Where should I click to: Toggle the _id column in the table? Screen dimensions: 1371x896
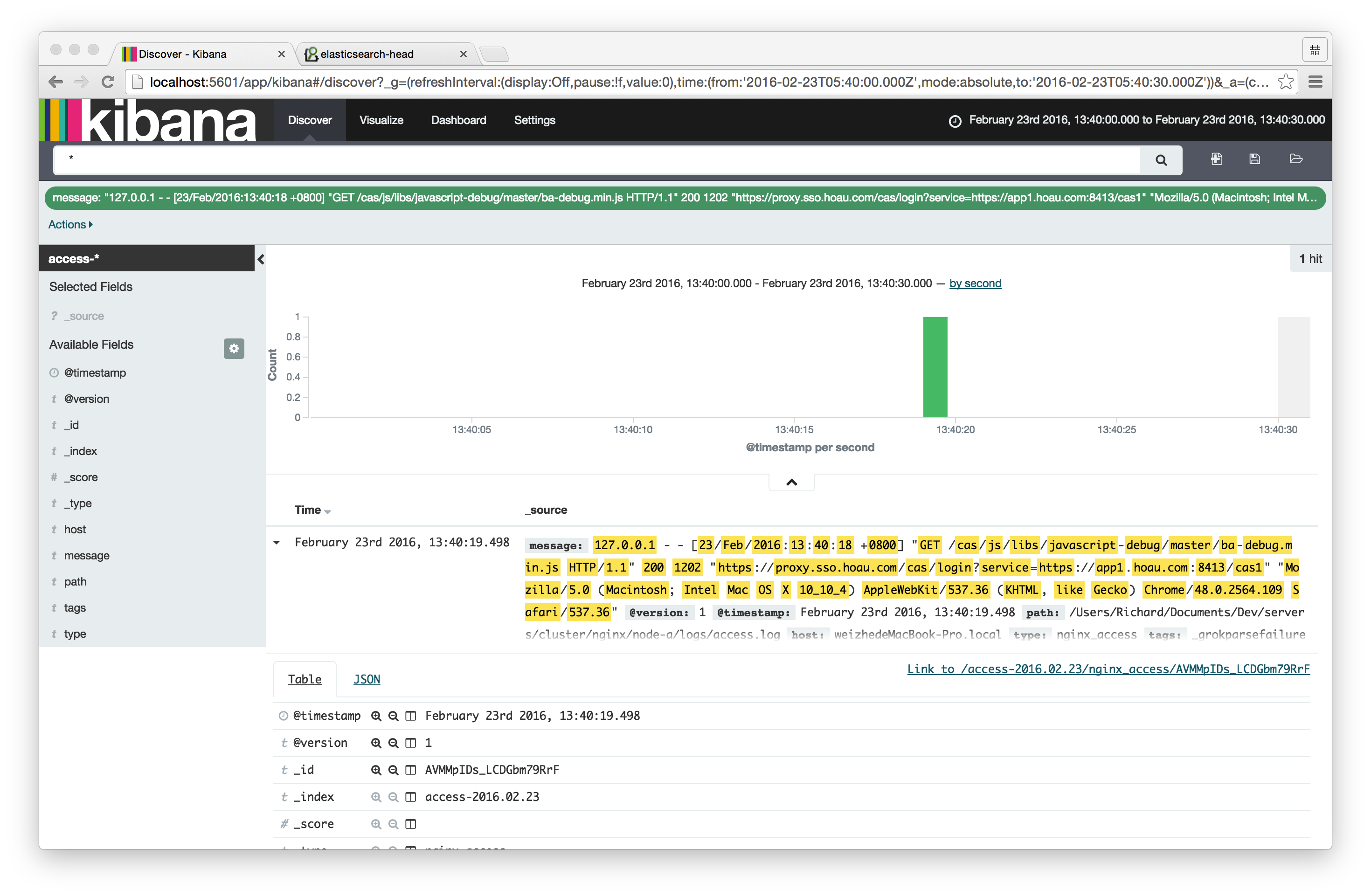(411, 770)
